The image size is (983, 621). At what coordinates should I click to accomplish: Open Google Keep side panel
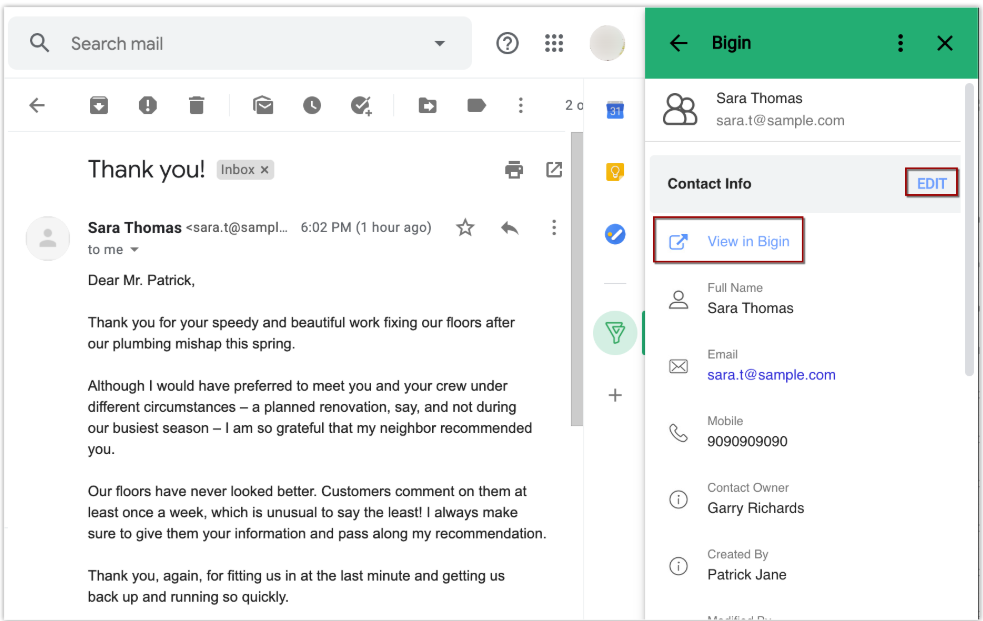coord(615,171)
